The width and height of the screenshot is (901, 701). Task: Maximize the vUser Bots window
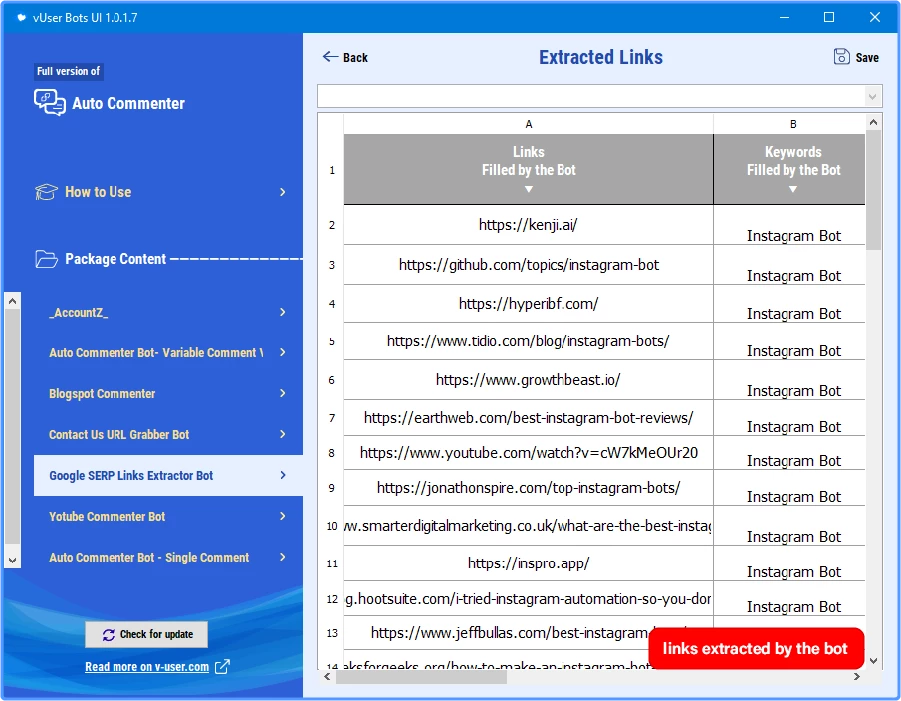[829, 17]
